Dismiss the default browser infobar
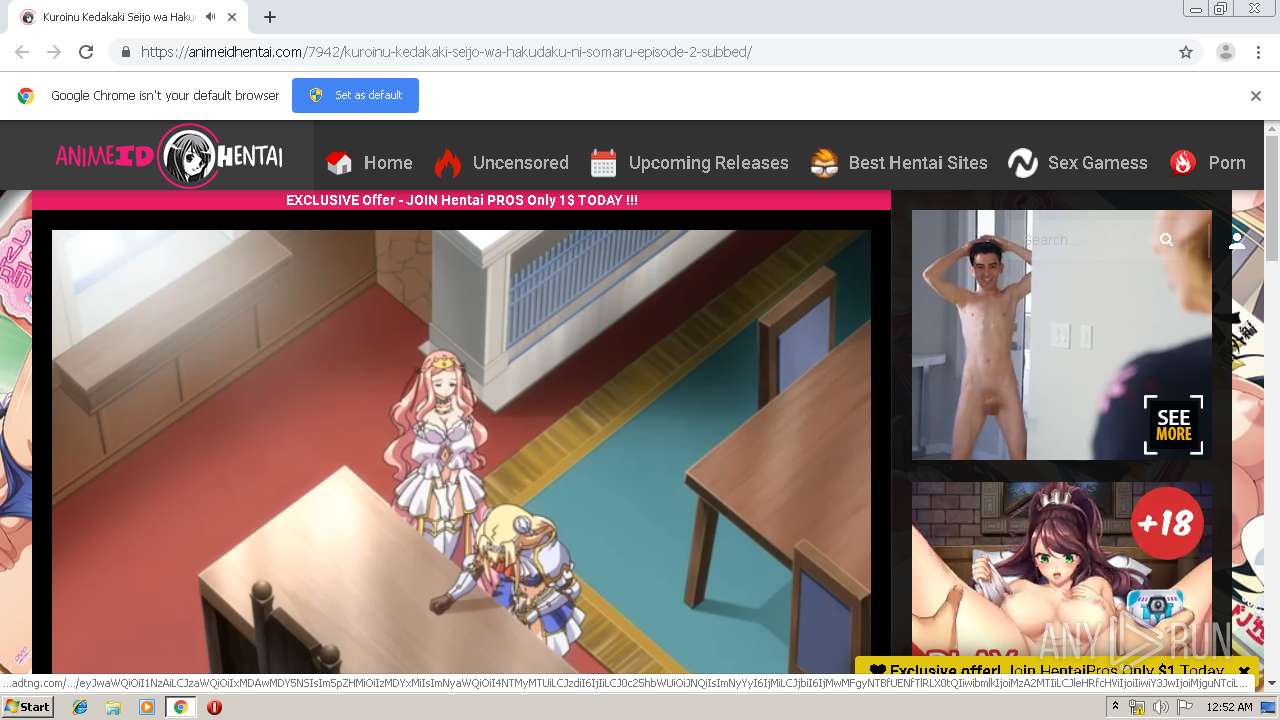This screenshot has width=1280, height=720. coord(1256,96)
